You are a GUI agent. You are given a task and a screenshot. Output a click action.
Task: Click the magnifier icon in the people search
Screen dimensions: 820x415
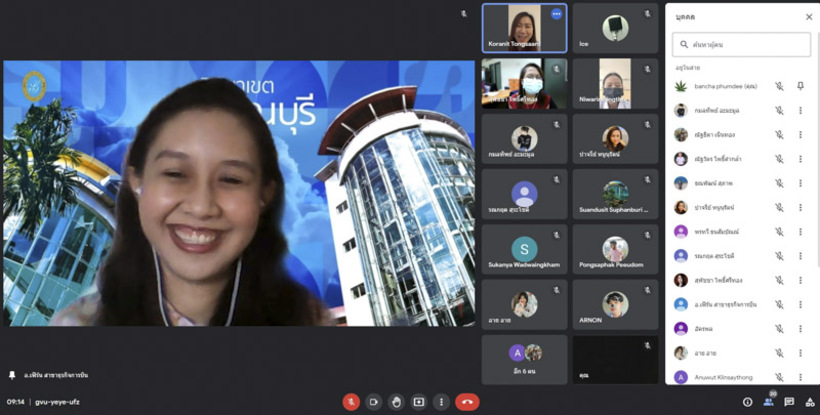click(x=684, y=44)
